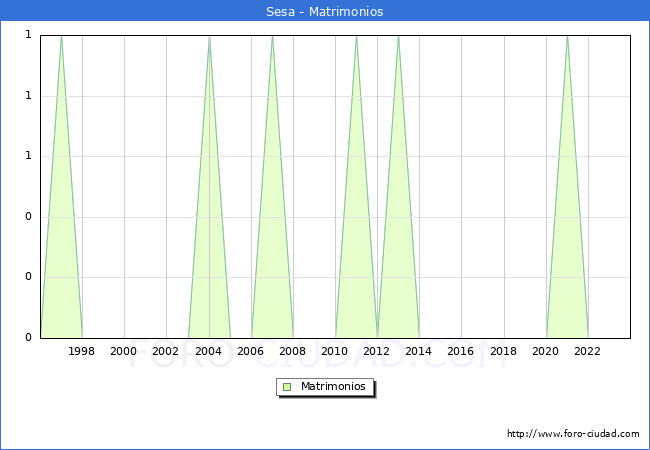This screenshot has width=650, height=450.
Task: Select the 2011 data peak
Action: pyautogui.click(x=356, y=37)
